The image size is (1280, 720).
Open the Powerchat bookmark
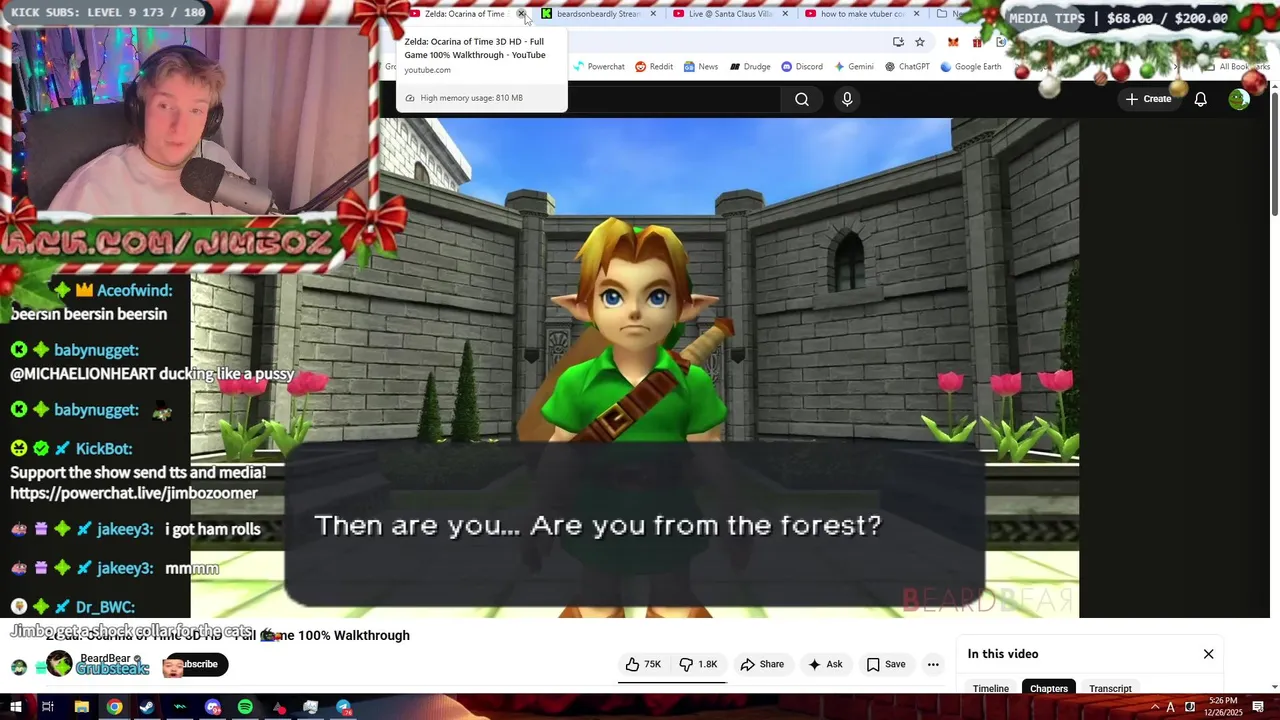pos(599,67)
